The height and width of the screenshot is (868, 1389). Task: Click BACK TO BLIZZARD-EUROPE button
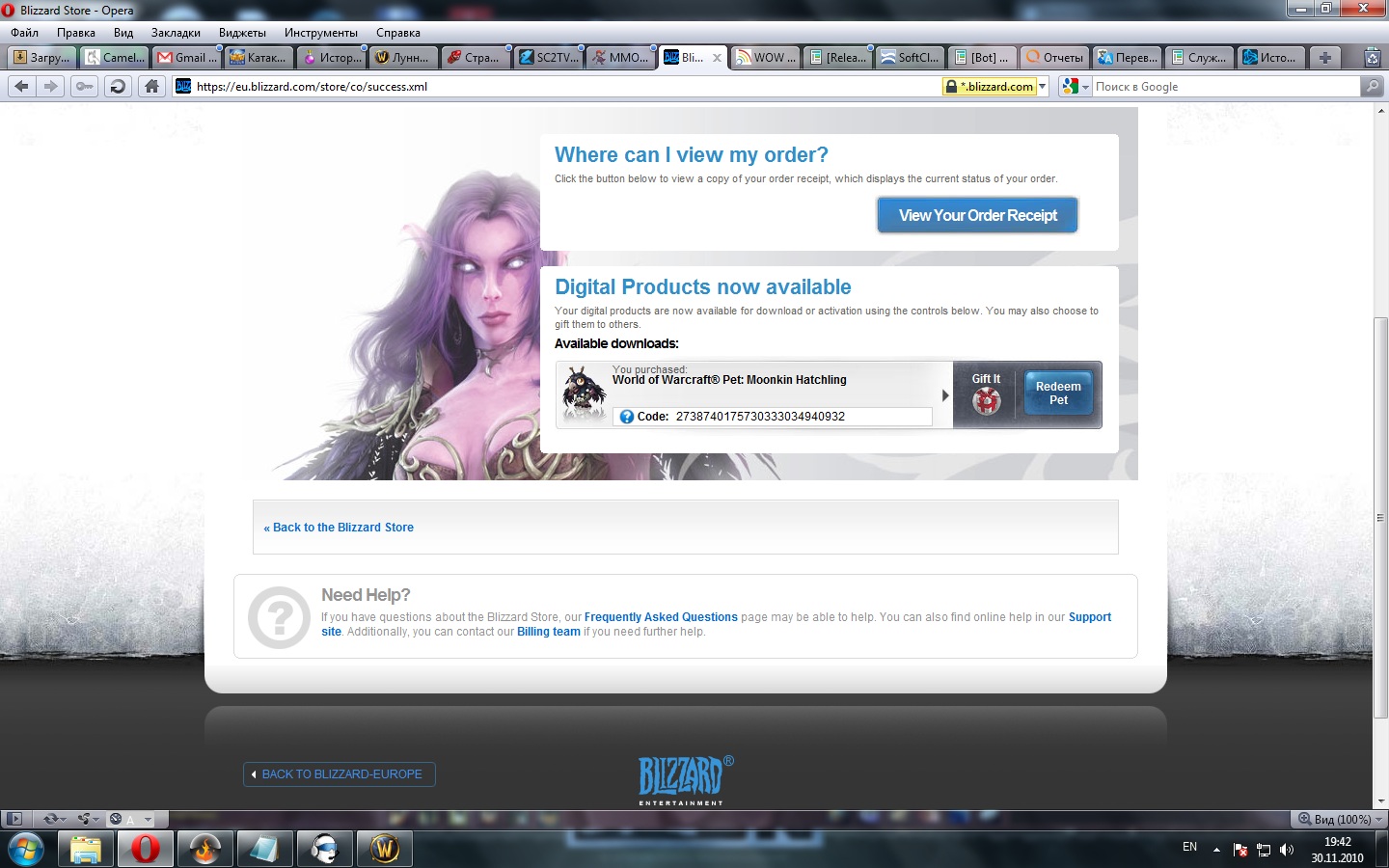340,774
